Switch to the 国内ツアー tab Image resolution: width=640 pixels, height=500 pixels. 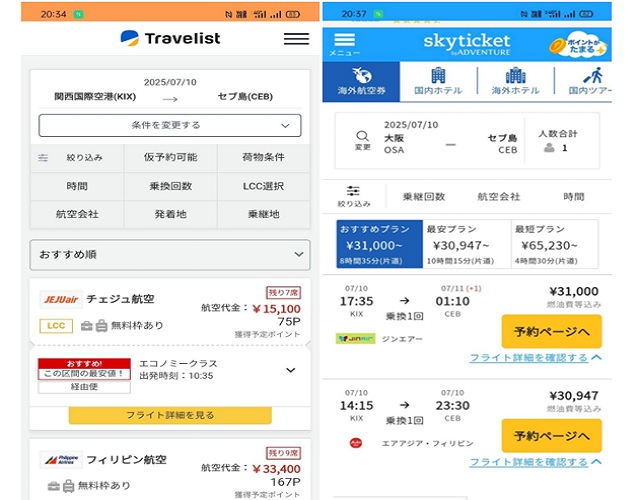[x=590, y=82]
